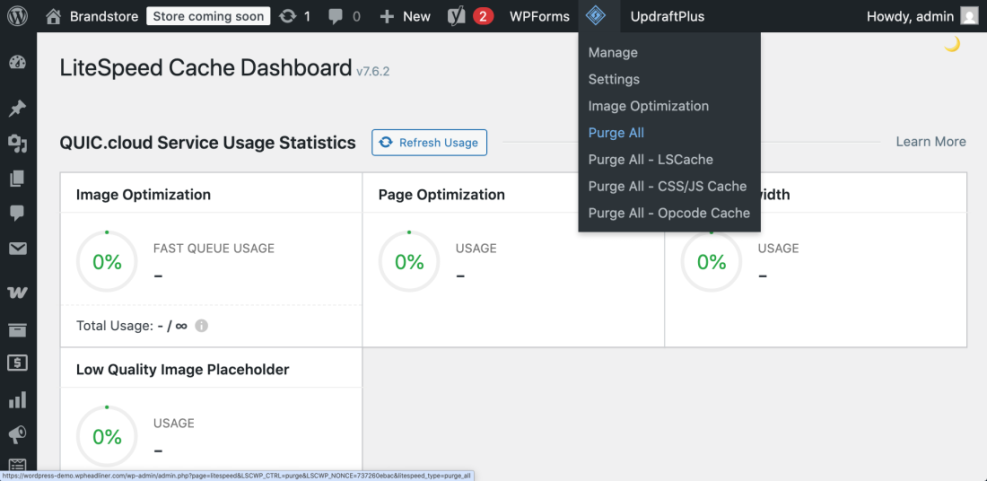Image resolution: width=987 pixels, height=481 pixels.
Task: Open the Media sidebar icon
Action: [18, 144]
